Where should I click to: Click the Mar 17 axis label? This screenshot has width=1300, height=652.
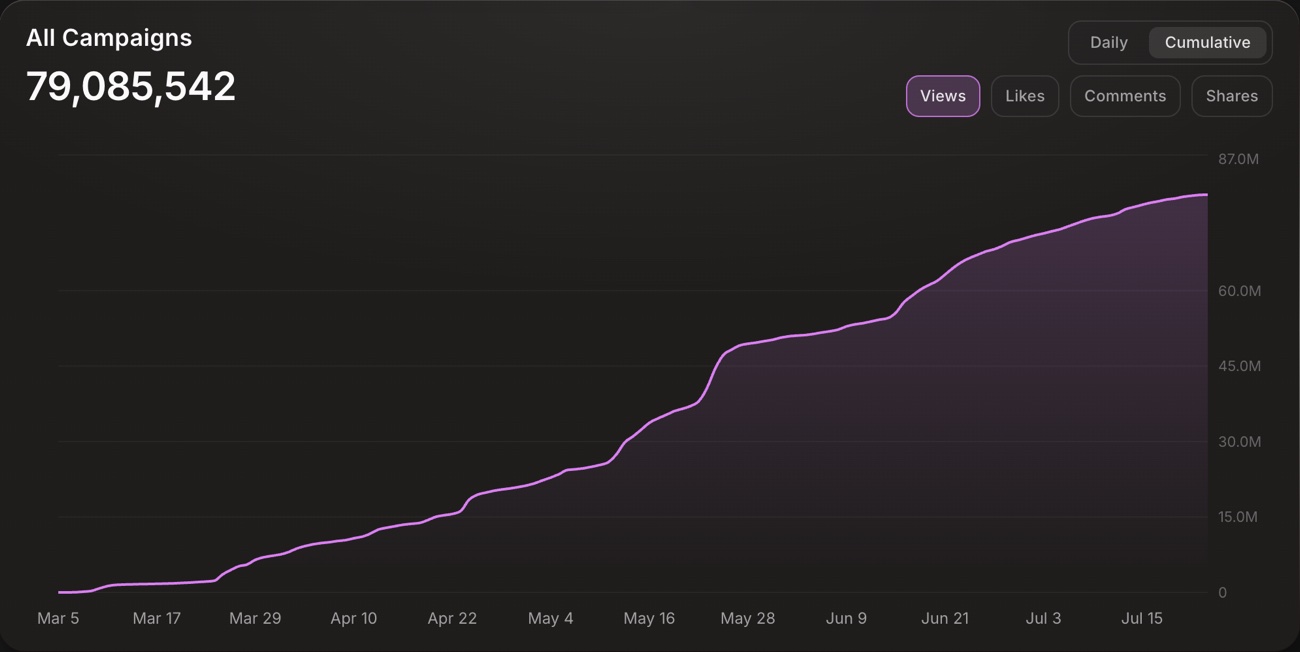157,619
